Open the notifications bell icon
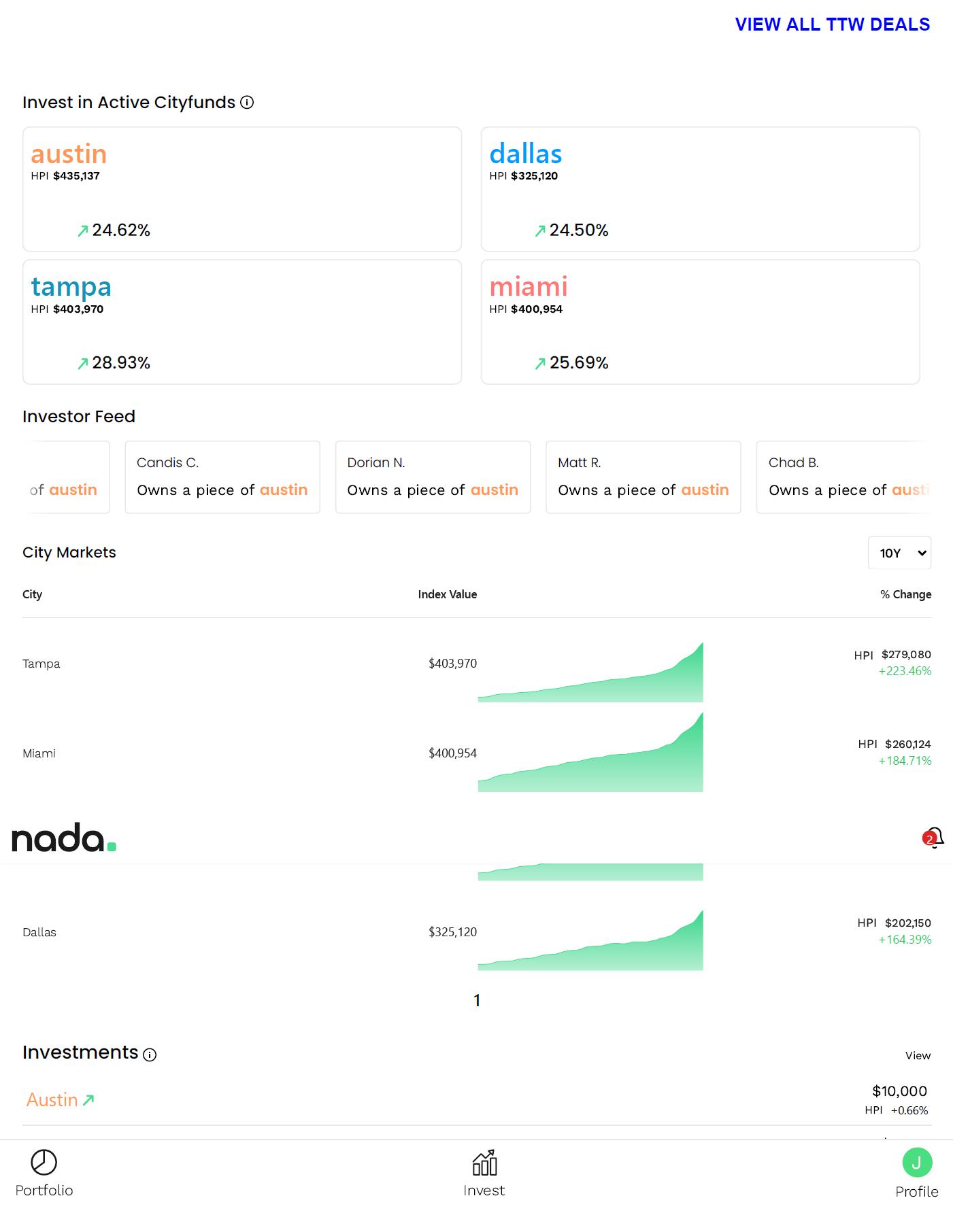The height and width of the screenshot is (1232, 953). [933, 838]
